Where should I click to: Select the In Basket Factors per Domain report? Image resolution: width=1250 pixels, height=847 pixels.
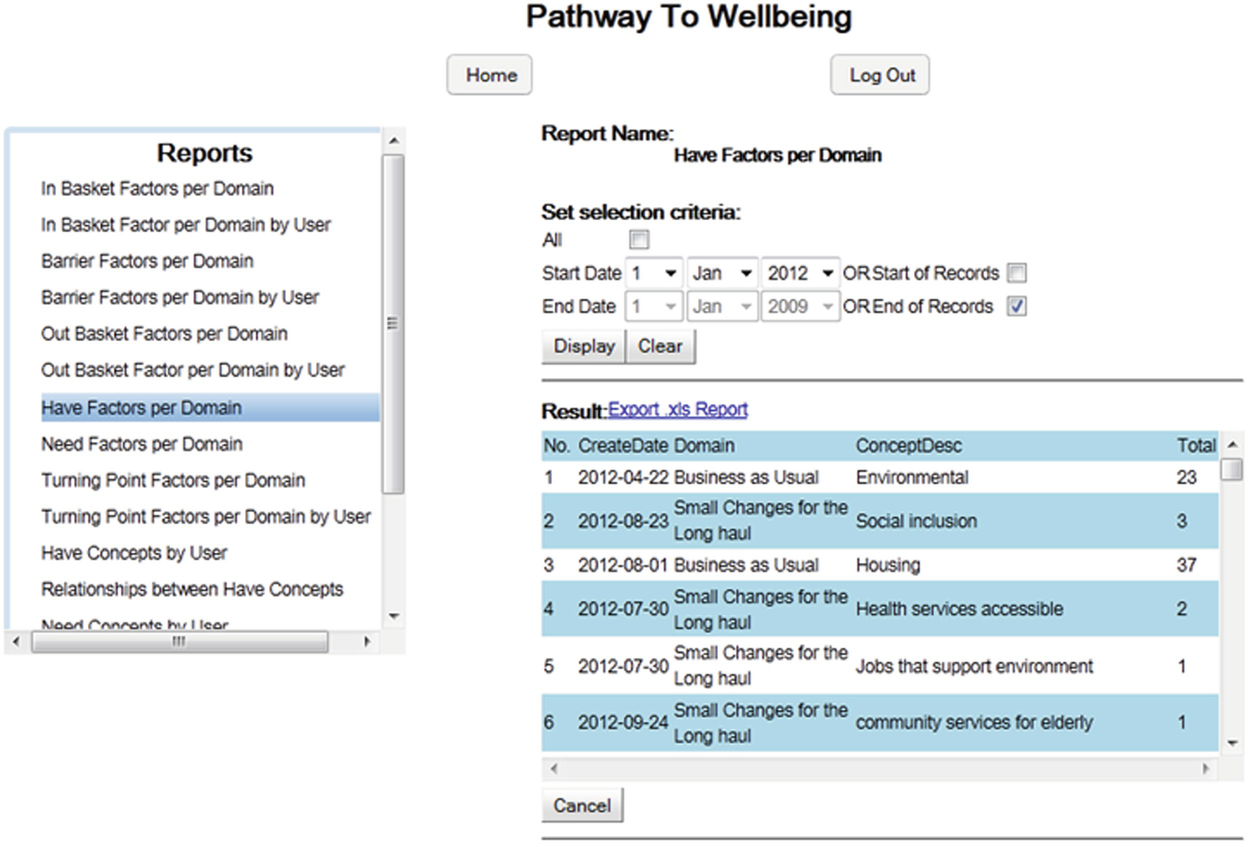[x=157, y=188]
